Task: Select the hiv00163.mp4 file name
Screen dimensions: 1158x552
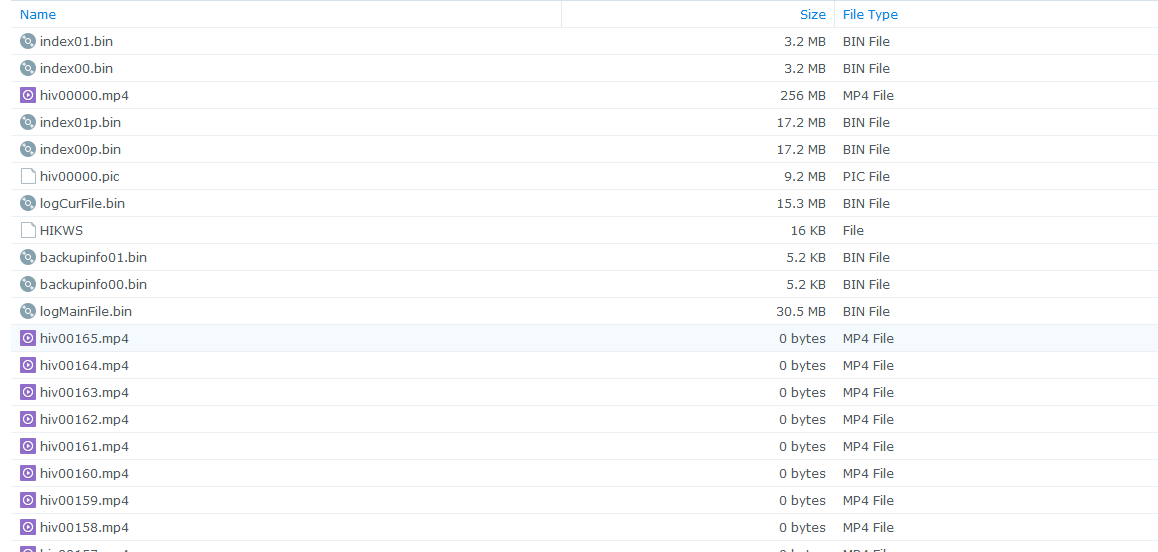Action: (x=84, y=393)
